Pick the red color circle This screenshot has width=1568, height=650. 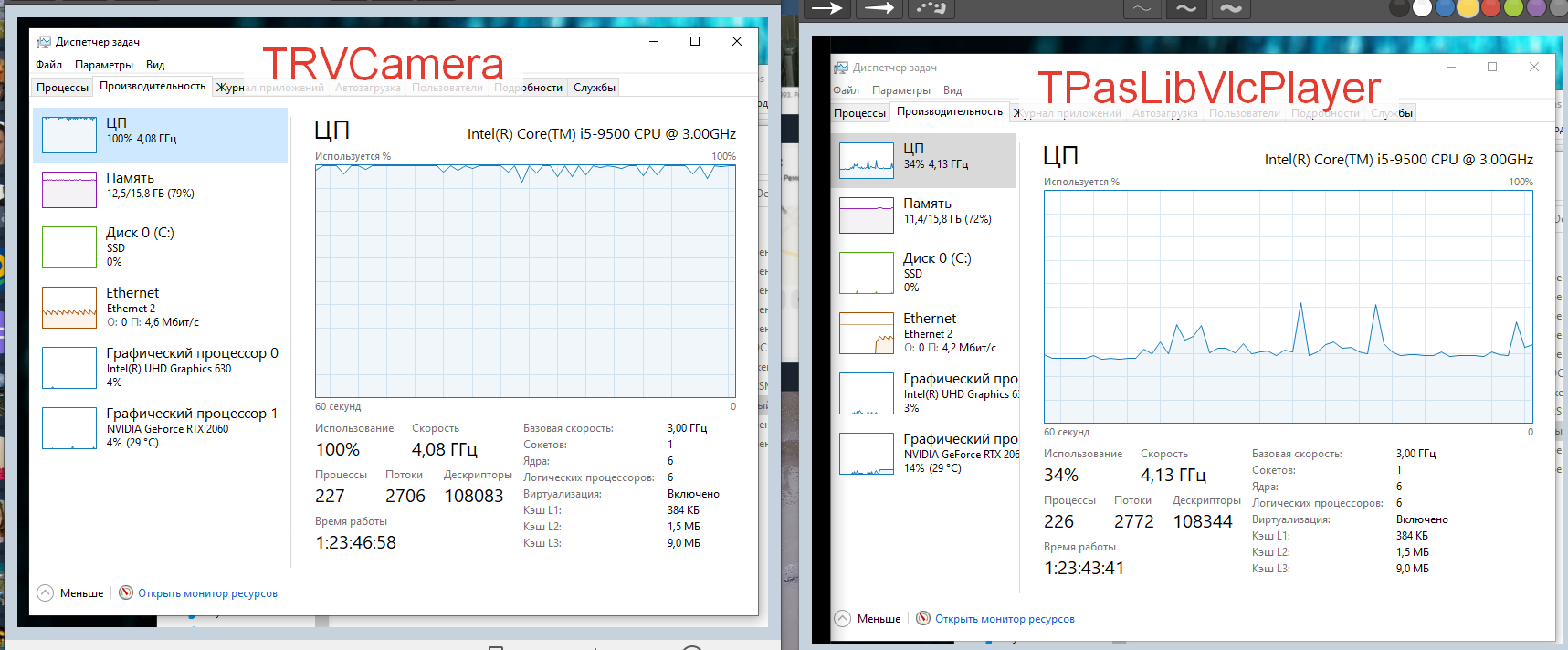[x=1490, y=8]
